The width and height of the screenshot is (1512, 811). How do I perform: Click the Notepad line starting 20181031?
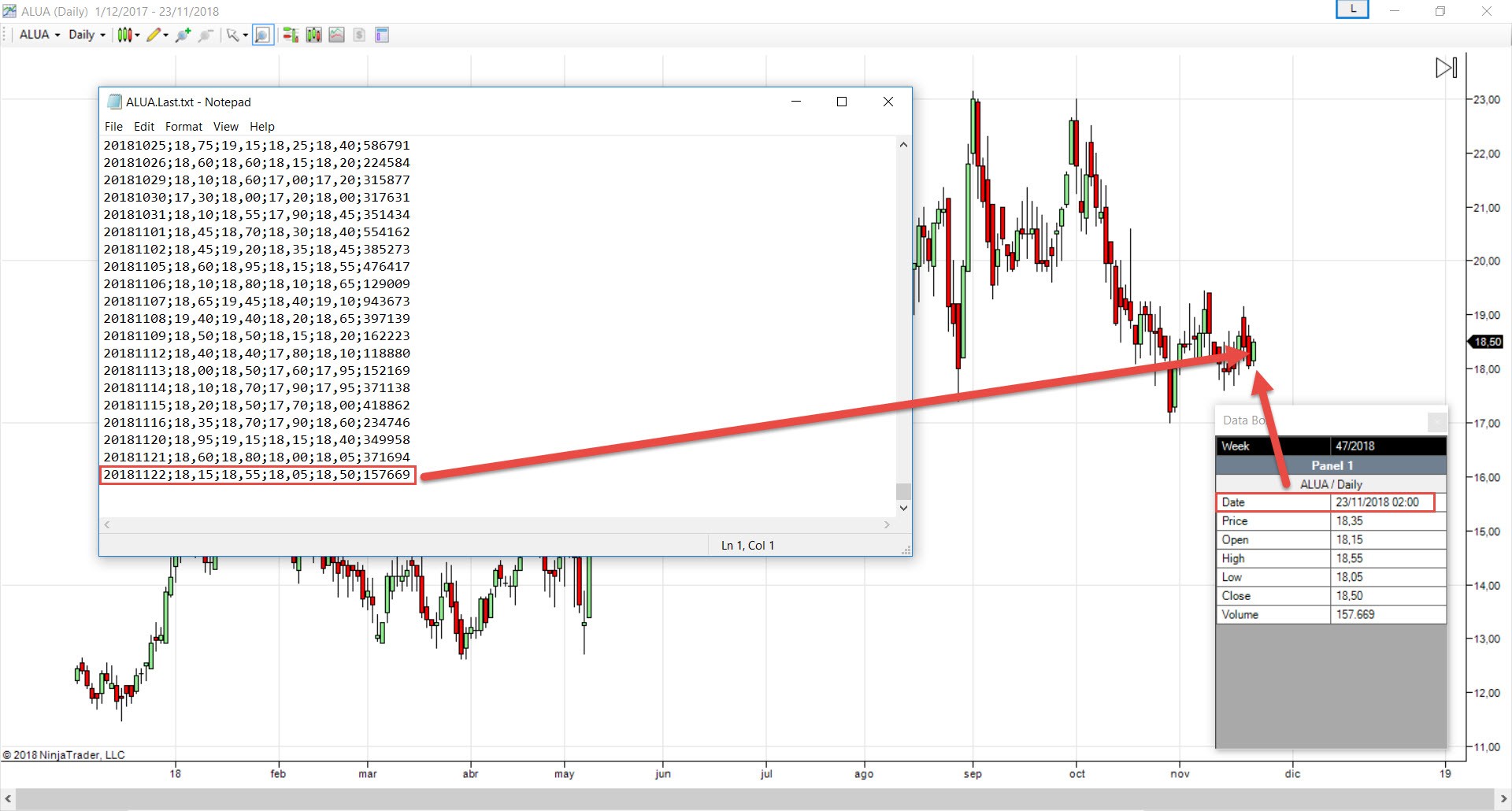point(257,215)
